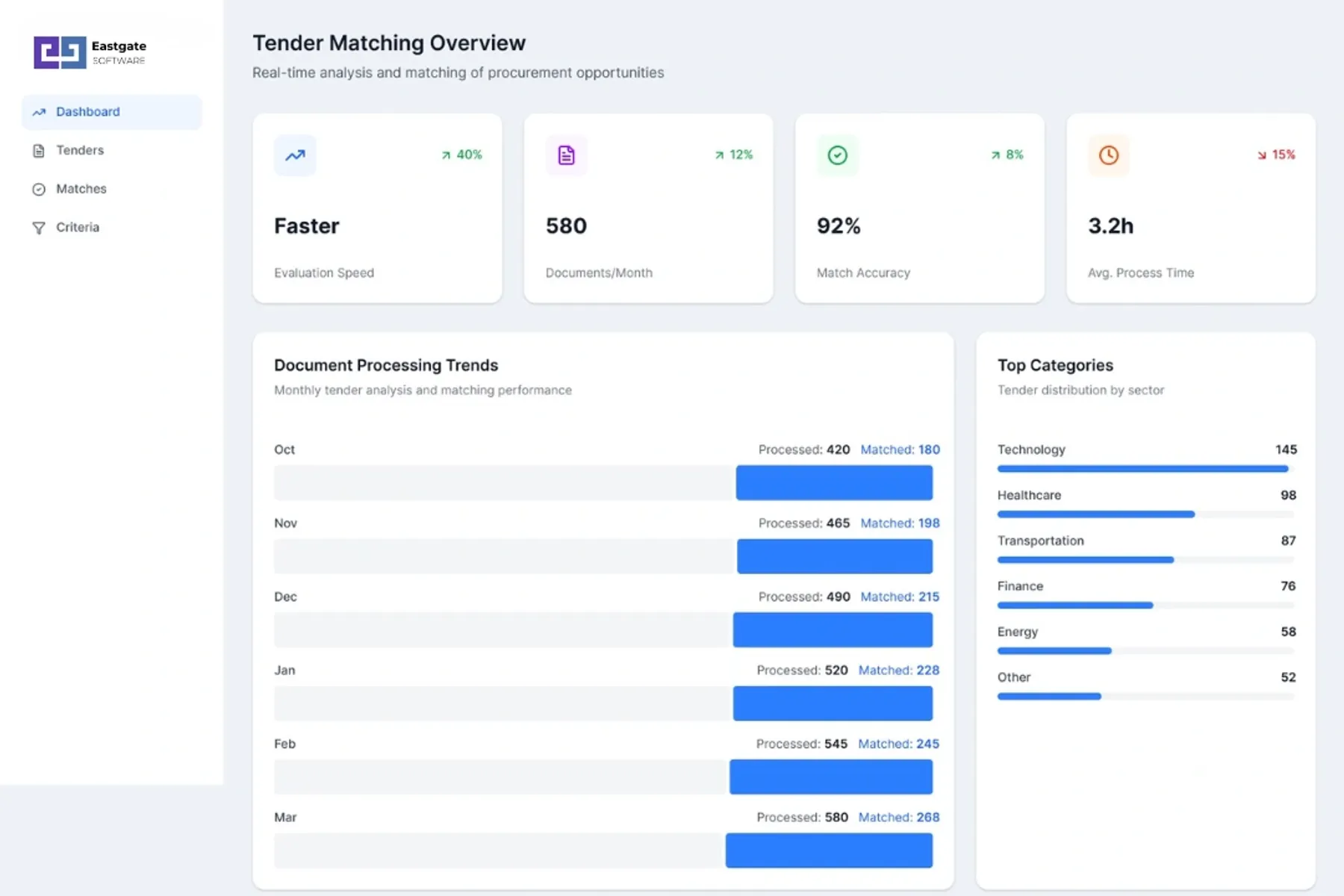Click the 15% decrease indicator

[x=1277, y=155]
